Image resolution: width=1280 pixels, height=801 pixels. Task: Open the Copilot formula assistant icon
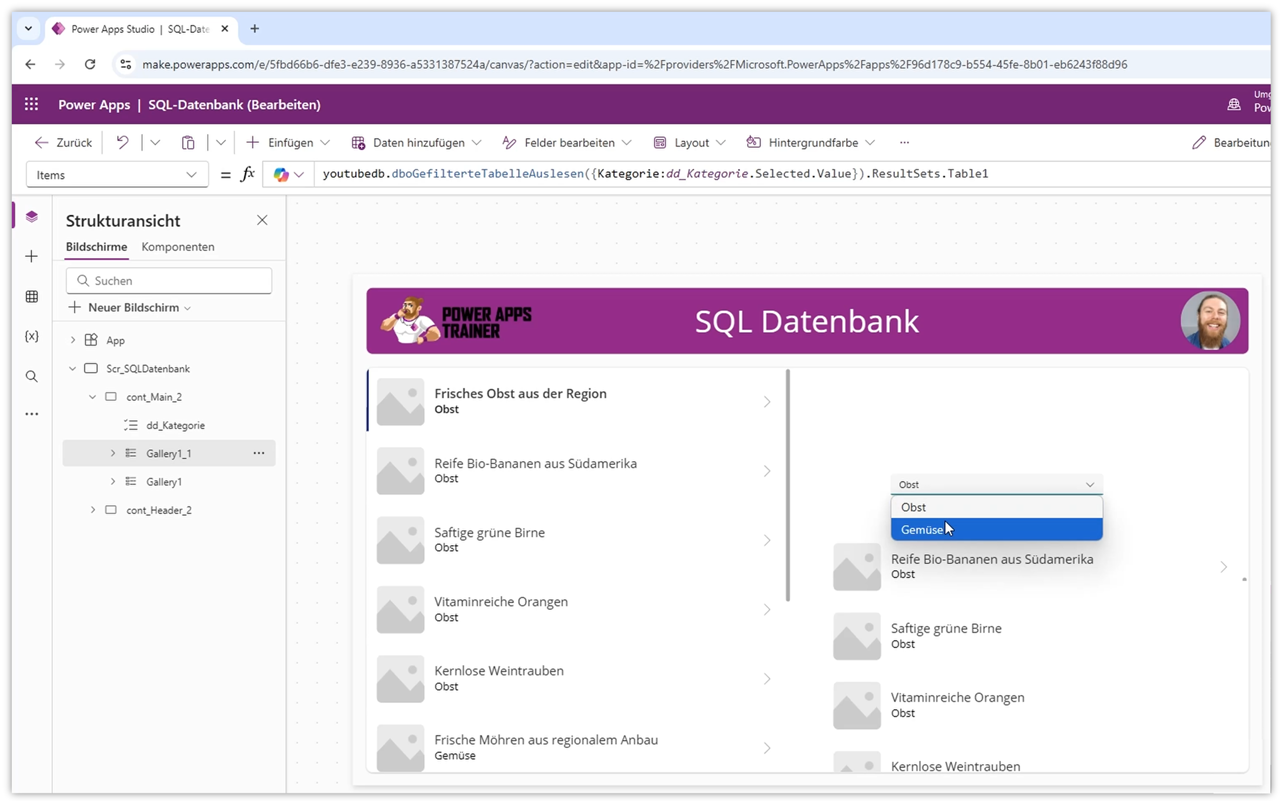(x=281, y=174)
